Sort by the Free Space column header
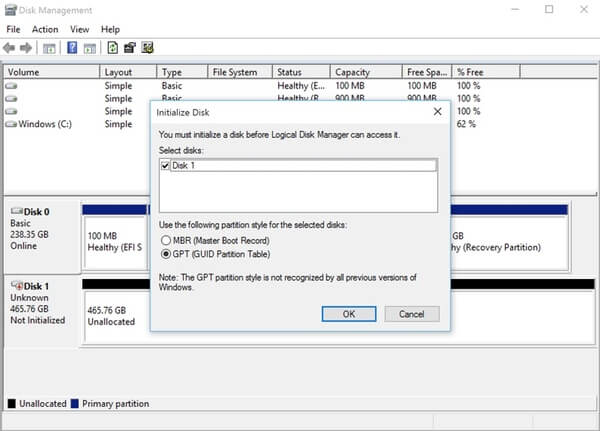This screenshot has height=431, width=600. (427, 72)
